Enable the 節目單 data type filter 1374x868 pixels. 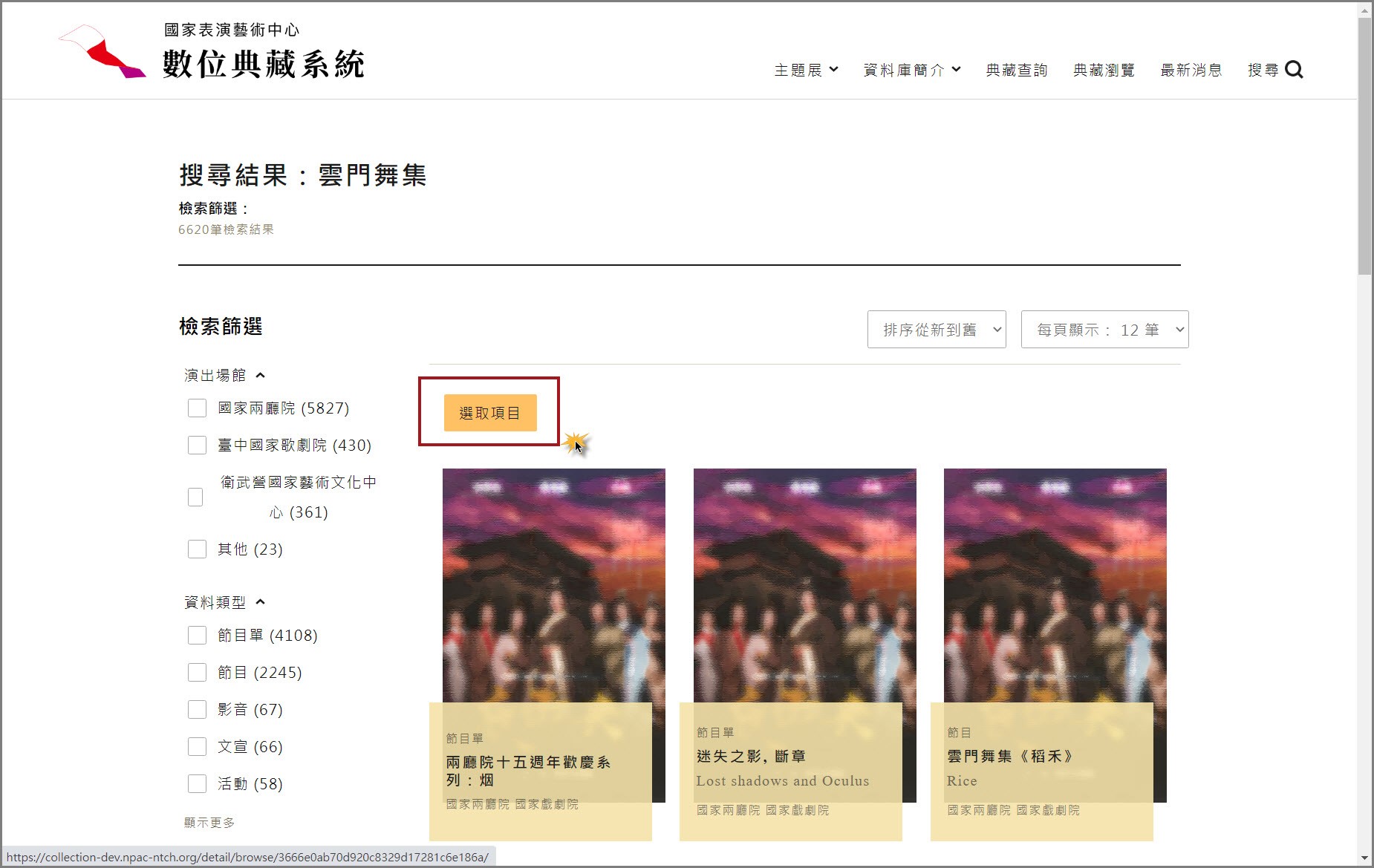[197, 635]
